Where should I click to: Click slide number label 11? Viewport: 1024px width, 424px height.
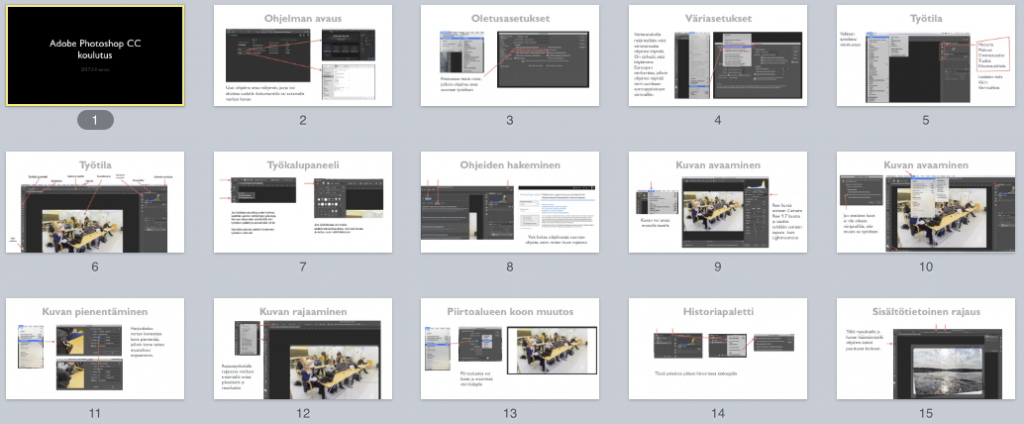tap(95, 414)
